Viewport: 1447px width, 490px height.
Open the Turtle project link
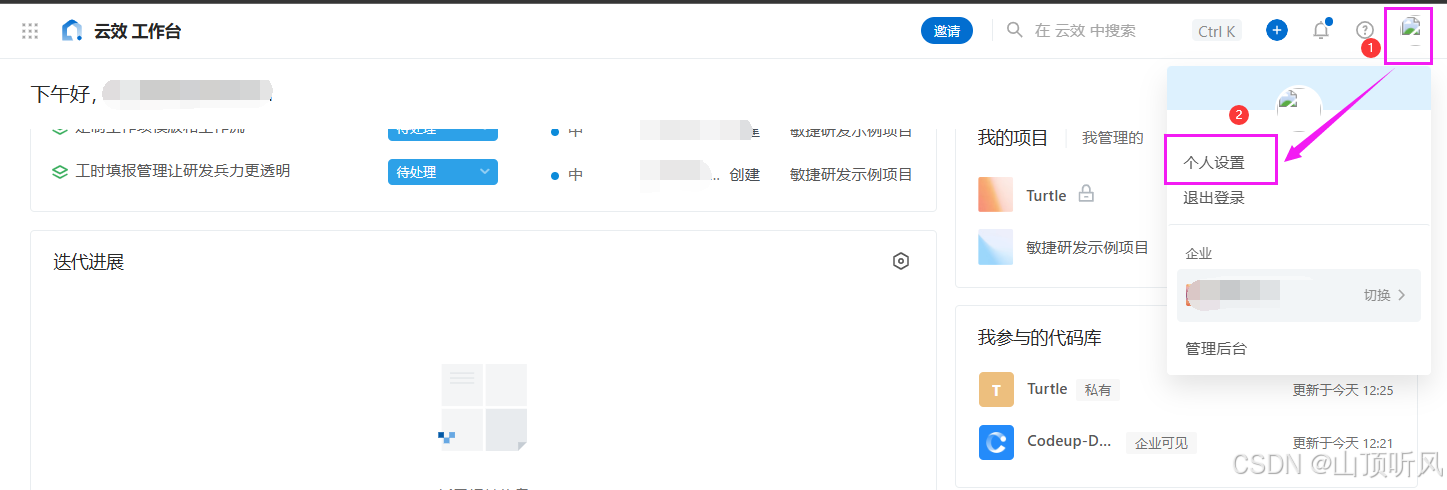1046,195
